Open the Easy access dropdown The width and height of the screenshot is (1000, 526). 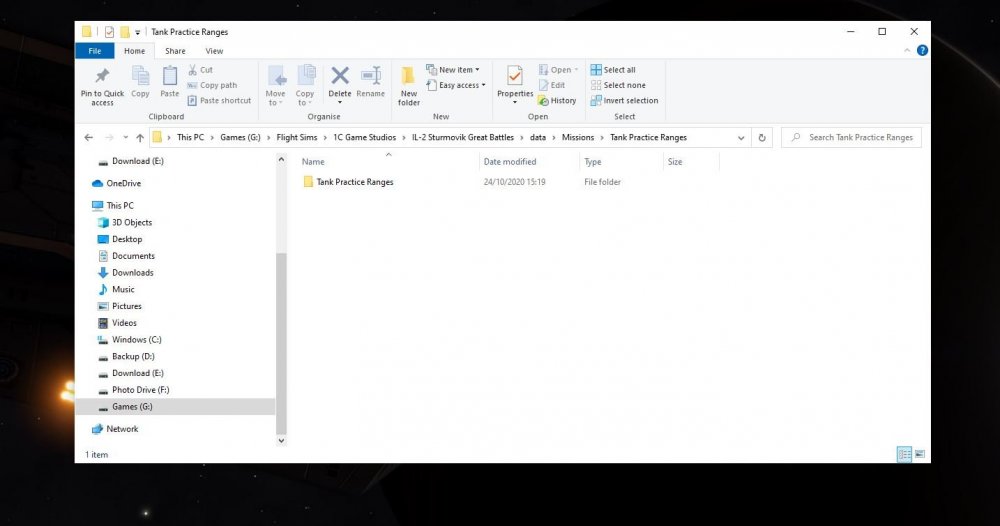click(456, 85)
